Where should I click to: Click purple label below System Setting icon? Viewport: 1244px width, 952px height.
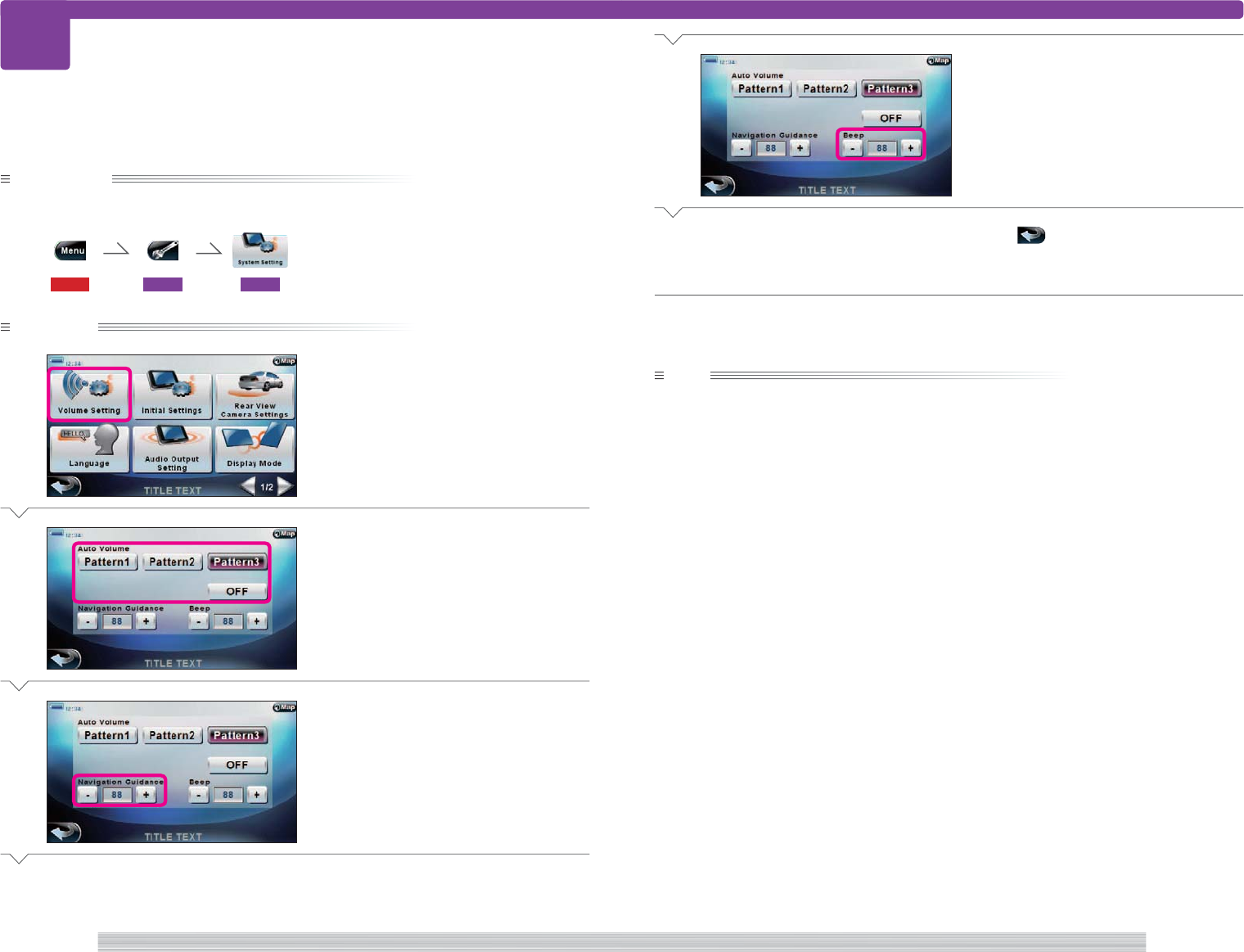click(x=260, y=284)
